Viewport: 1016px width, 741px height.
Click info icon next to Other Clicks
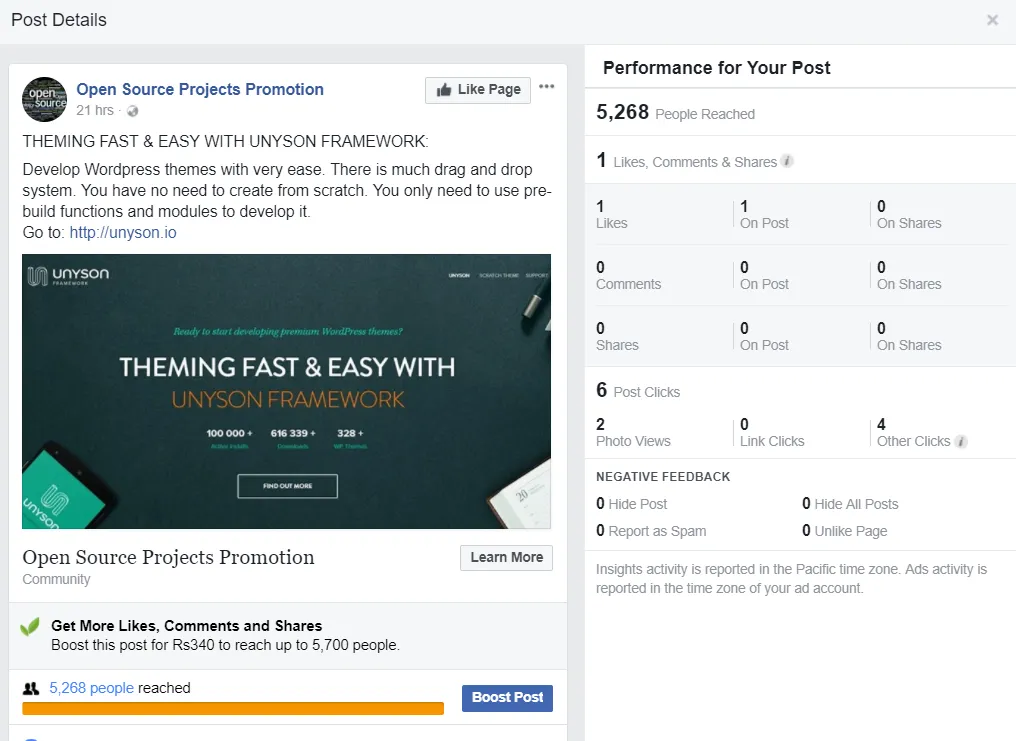[x=961, y=441]
